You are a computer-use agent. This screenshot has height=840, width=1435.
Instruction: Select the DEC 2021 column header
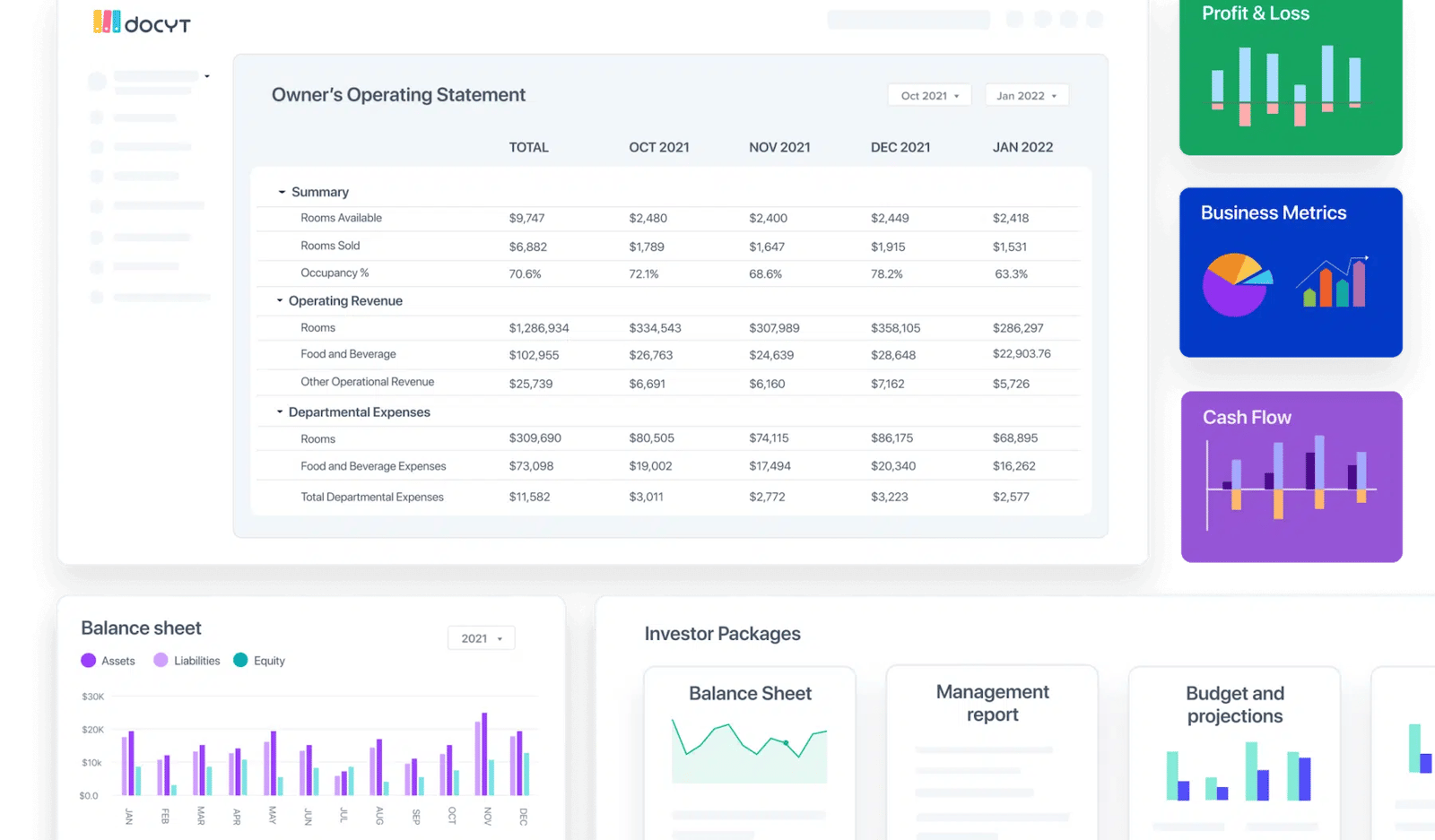point(900,147)
